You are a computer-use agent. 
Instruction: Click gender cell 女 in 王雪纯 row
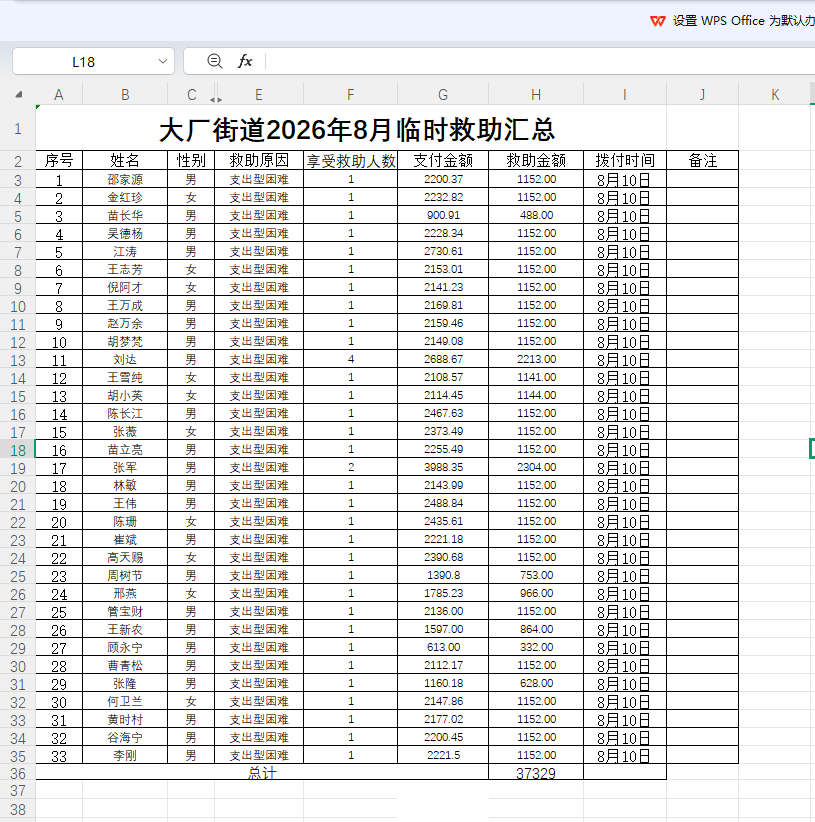(x=191, y=377)
